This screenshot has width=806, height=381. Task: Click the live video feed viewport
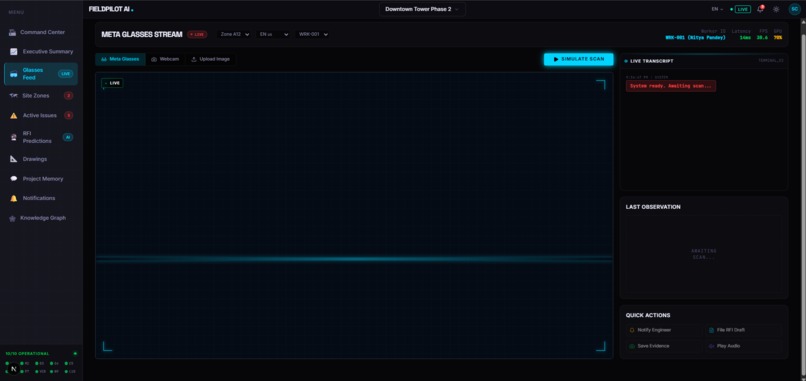pos(354,215)
